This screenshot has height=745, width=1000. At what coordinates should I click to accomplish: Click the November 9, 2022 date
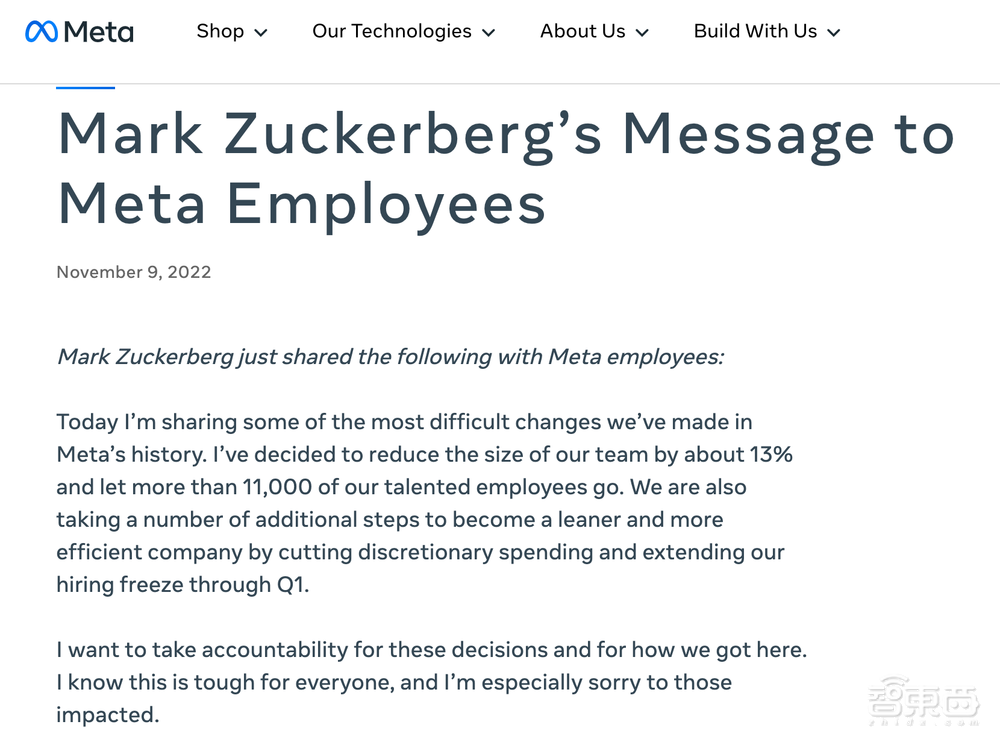[x=134, y=272]
